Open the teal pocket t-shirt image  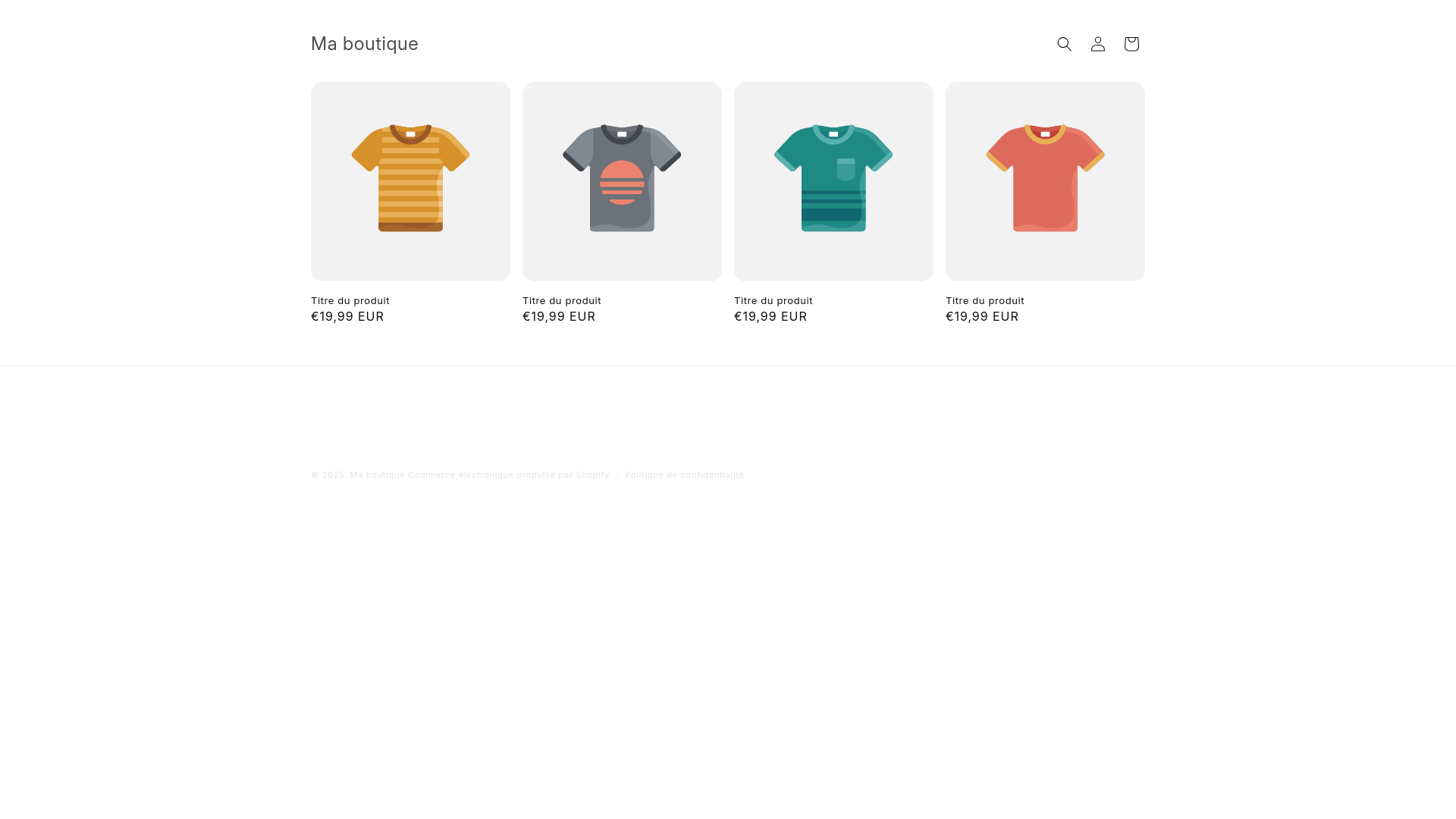833,181
